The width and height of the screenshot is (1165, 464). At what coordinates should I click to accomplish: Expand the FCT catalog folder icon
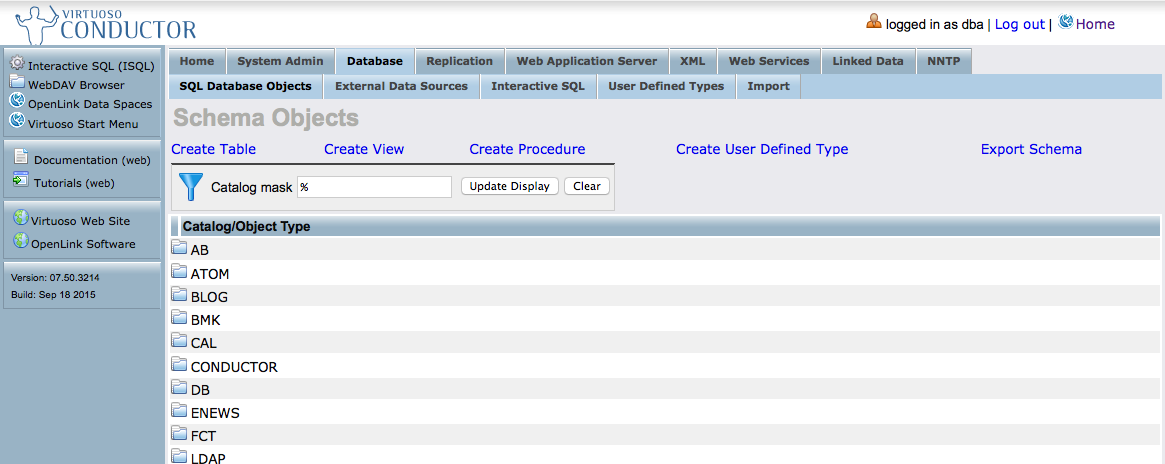pyautogui.click(x=179, y=434)
